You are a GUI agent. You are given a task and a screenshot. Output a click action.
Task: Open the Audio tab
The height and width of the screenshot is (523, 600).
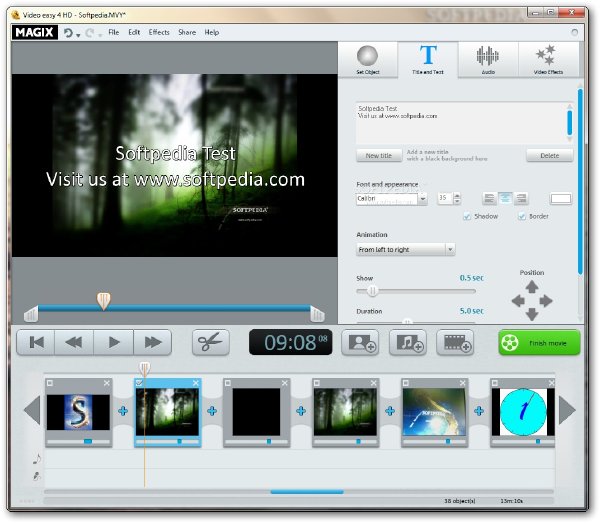coord(488,60)
